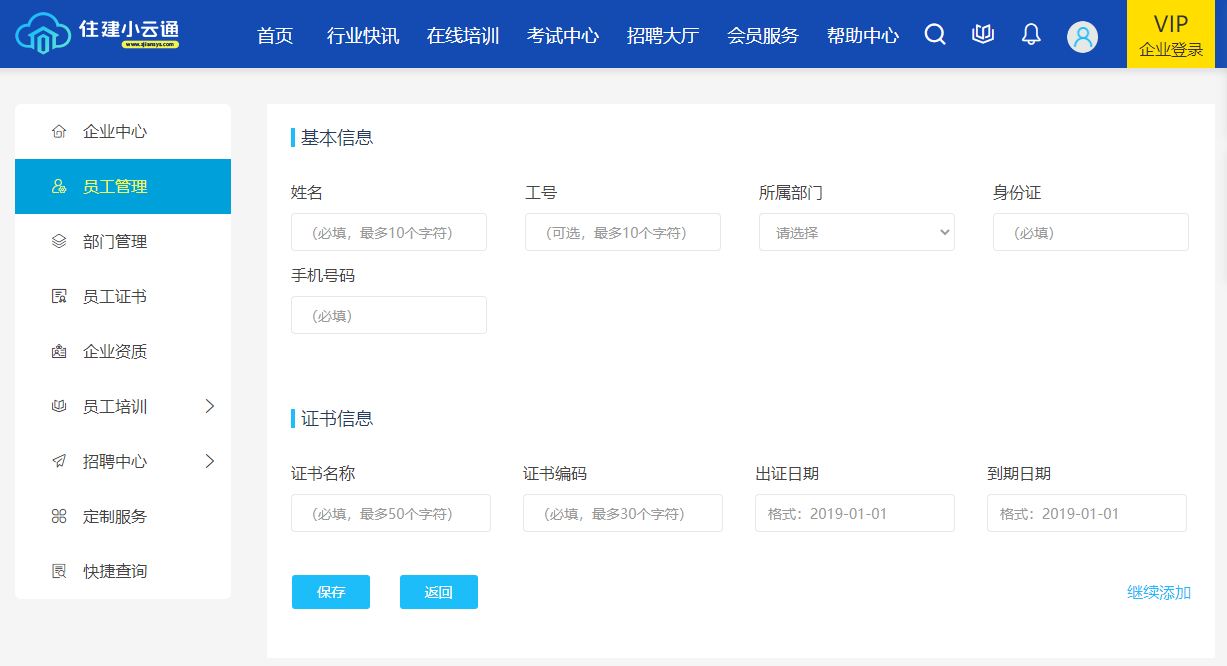Click the search magnifier icon in header
The height and width of the screenshot is (666, 1227).
[x=935, y=35]
